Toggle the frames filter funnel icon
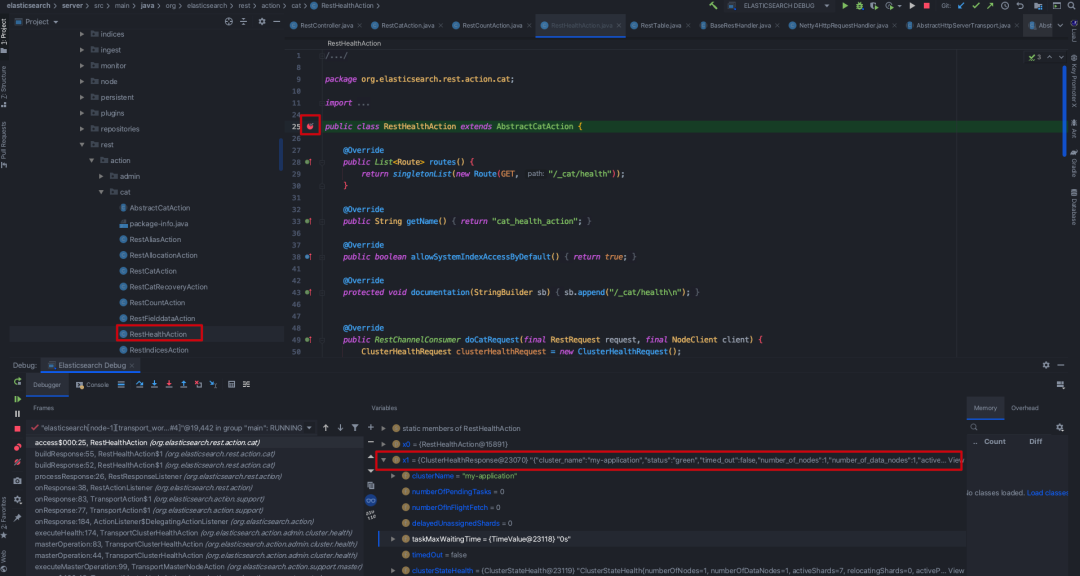This screenshot has width=1080, height=576. click(355, 428)
